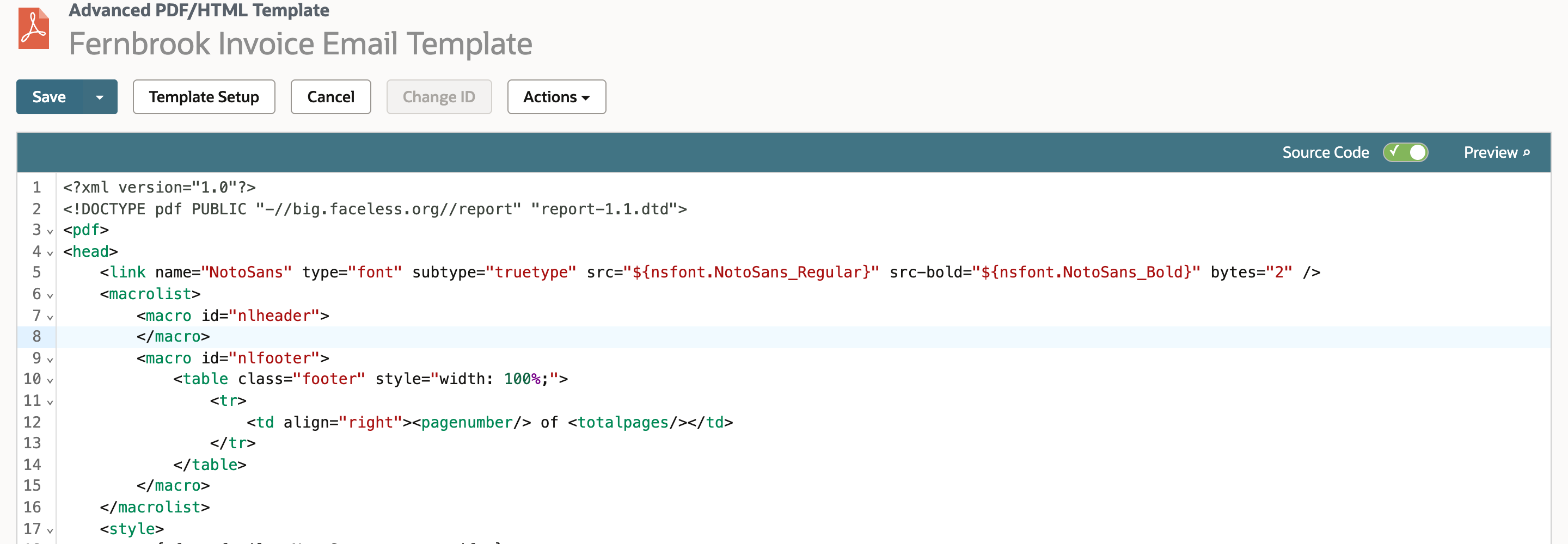
Task: Click the NotoSans font link line
Action: 710,272
